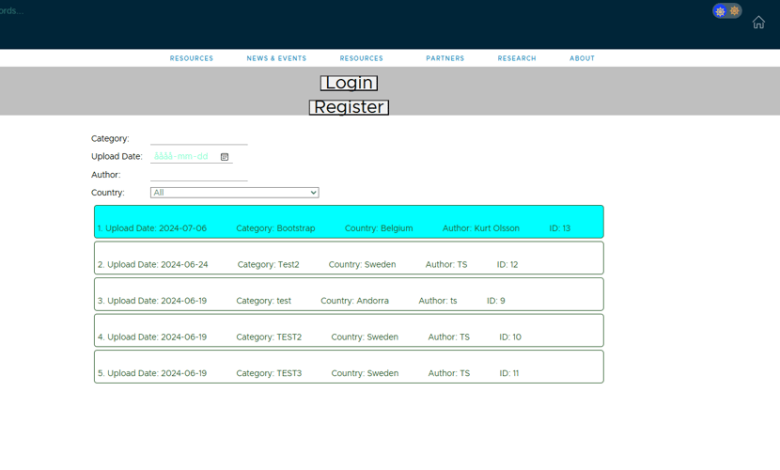
Task: Open the NEWS & EVENTS menu
Action: tap(277, 58)
